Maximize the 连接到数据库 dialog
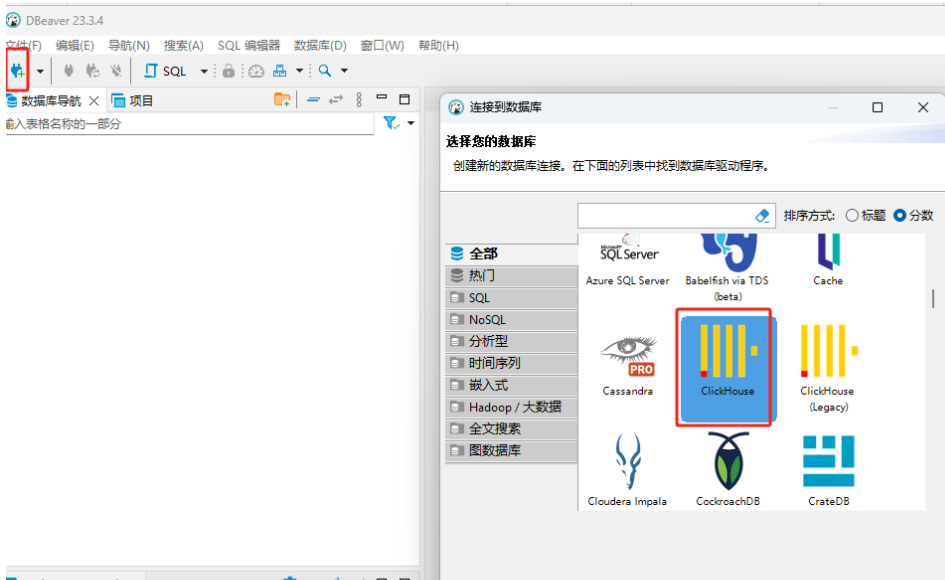This screenshot has height=580, width=945. pyautogui.click(x=878, y=107)
